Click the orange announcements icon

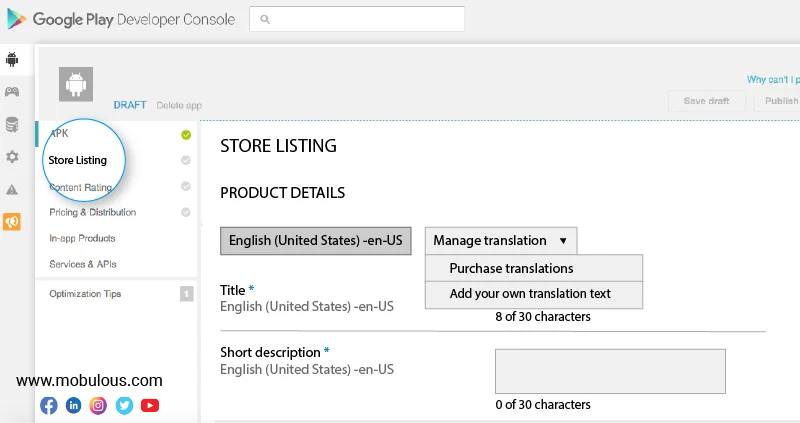12,221
